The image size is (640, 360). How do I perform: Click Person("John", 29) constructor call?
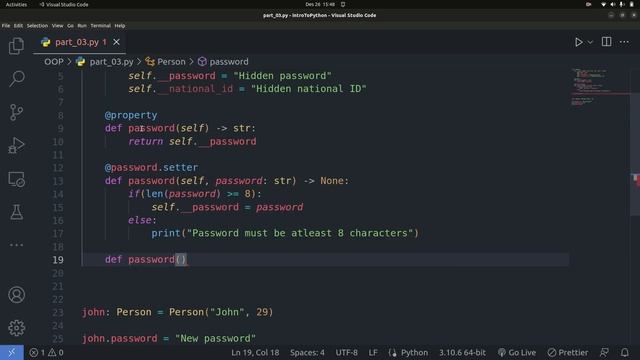(221, 312)
